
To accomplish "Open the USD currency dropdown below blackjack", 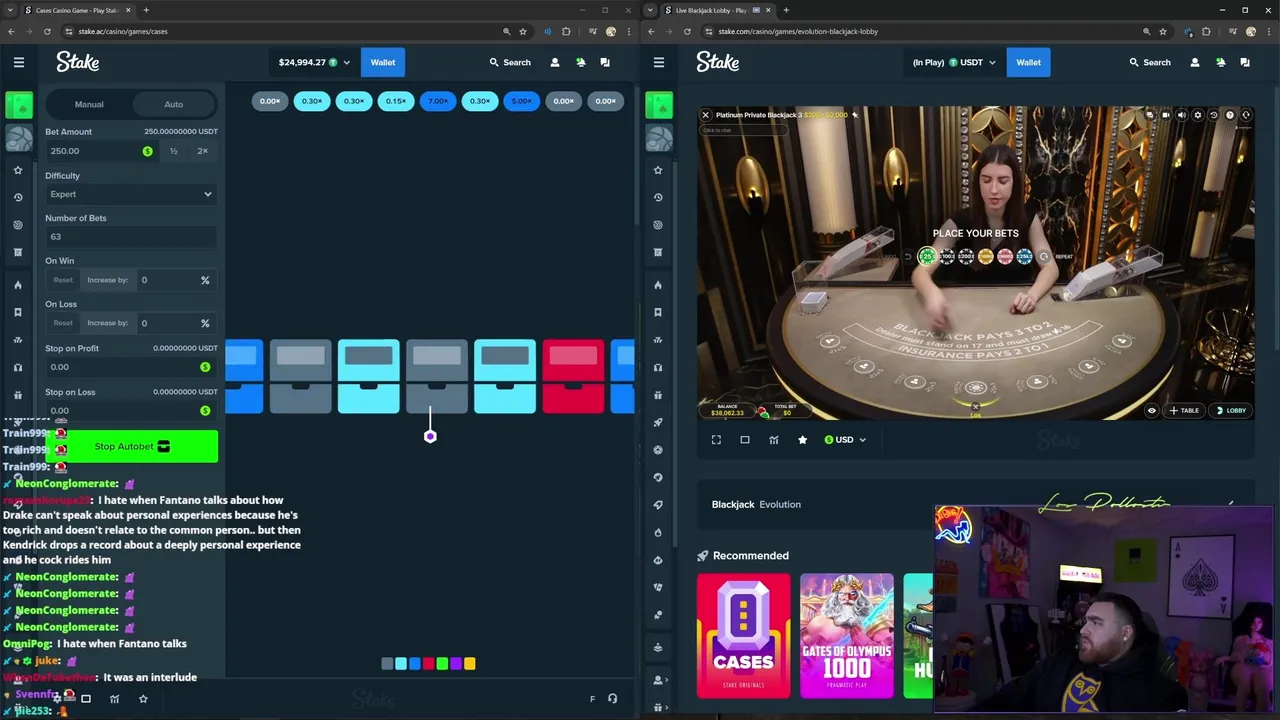I will click(845, 440).
